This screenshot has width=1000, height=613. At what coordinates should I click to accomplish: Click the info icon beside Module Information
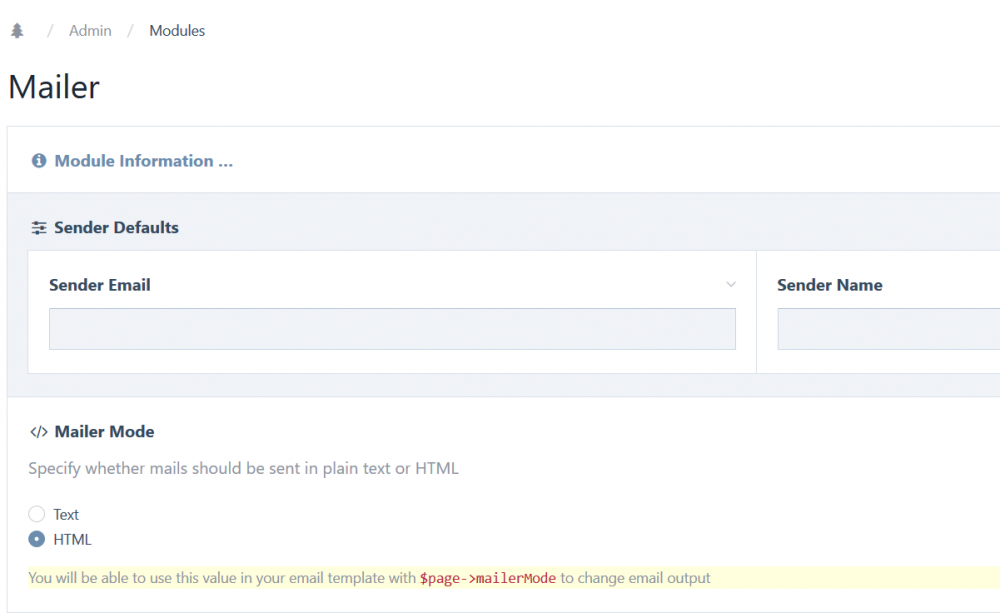tap(38, 160)
